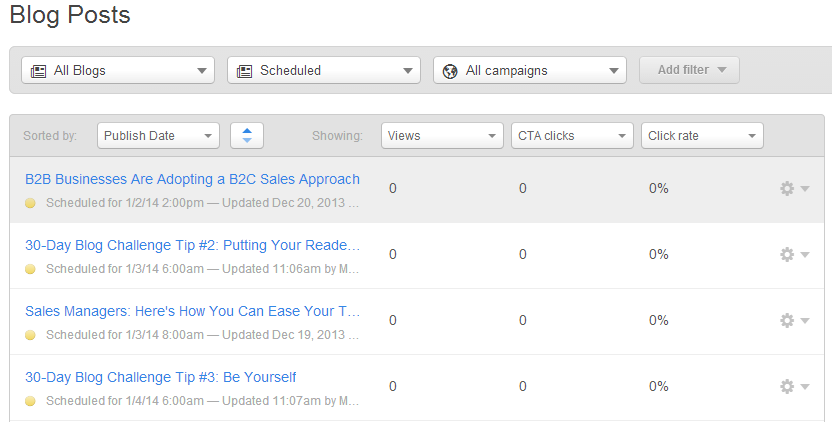832x422 pixels.
Task: Open the Scheduled status dropdown
Action: [324, 71]
